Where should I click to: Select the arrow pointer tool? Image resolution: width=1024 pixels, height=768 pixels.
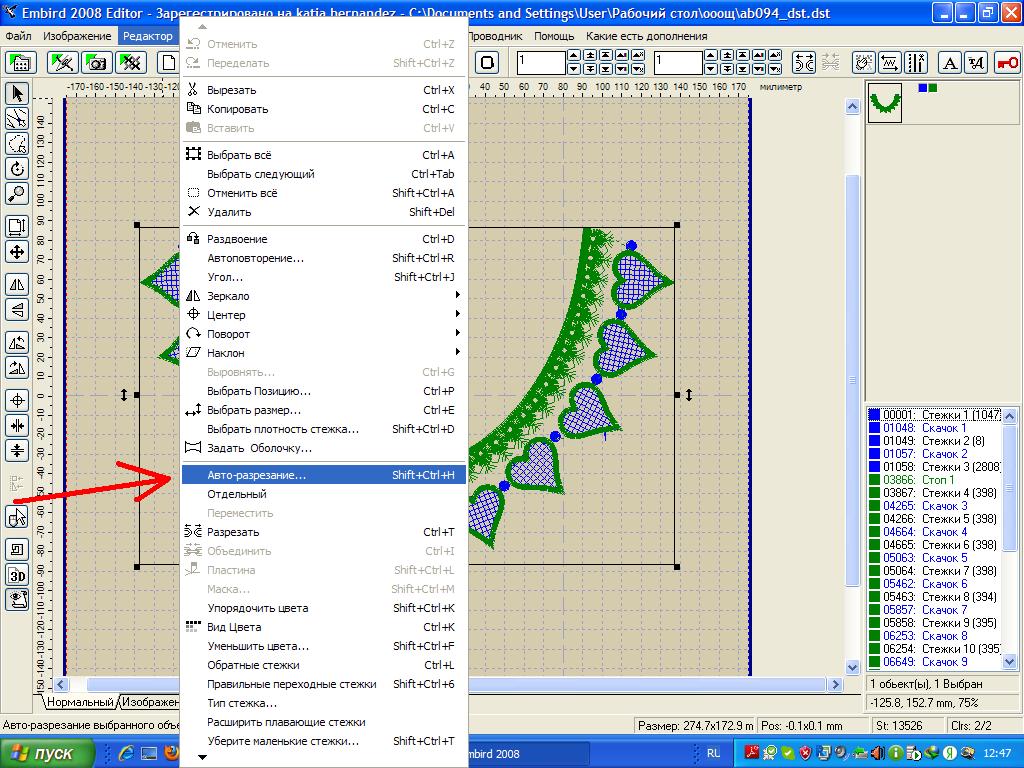click(x=17, y=94)
